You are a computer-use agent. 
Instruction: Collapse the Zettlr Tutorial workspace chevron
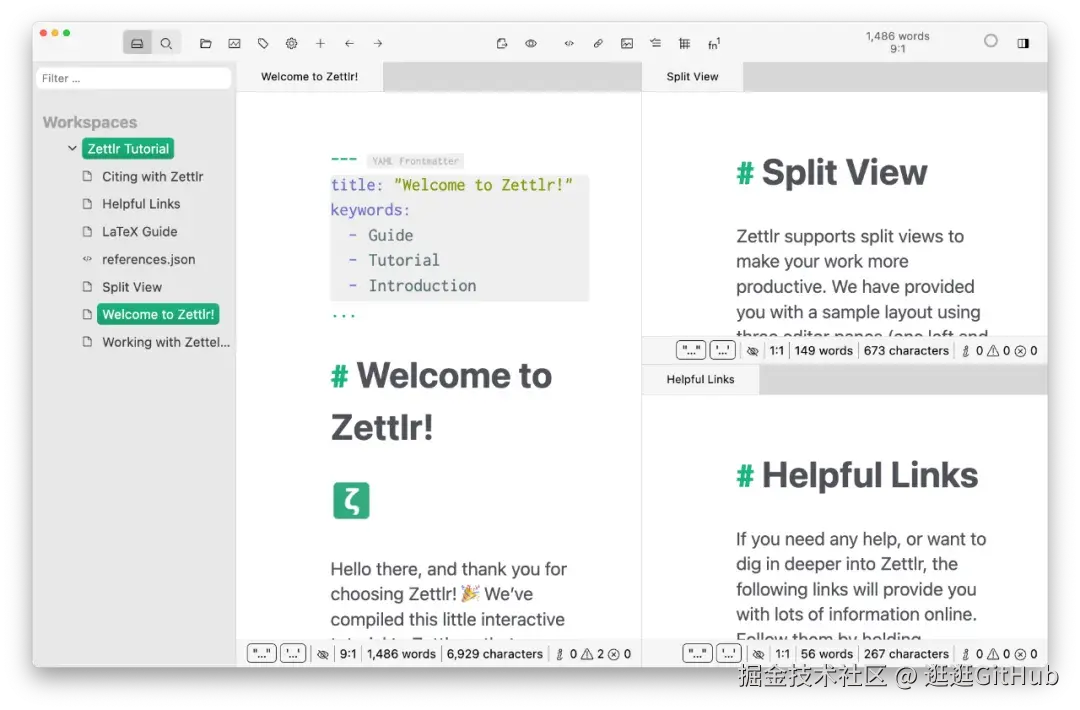pyautogui.click(x=72, y=148)
